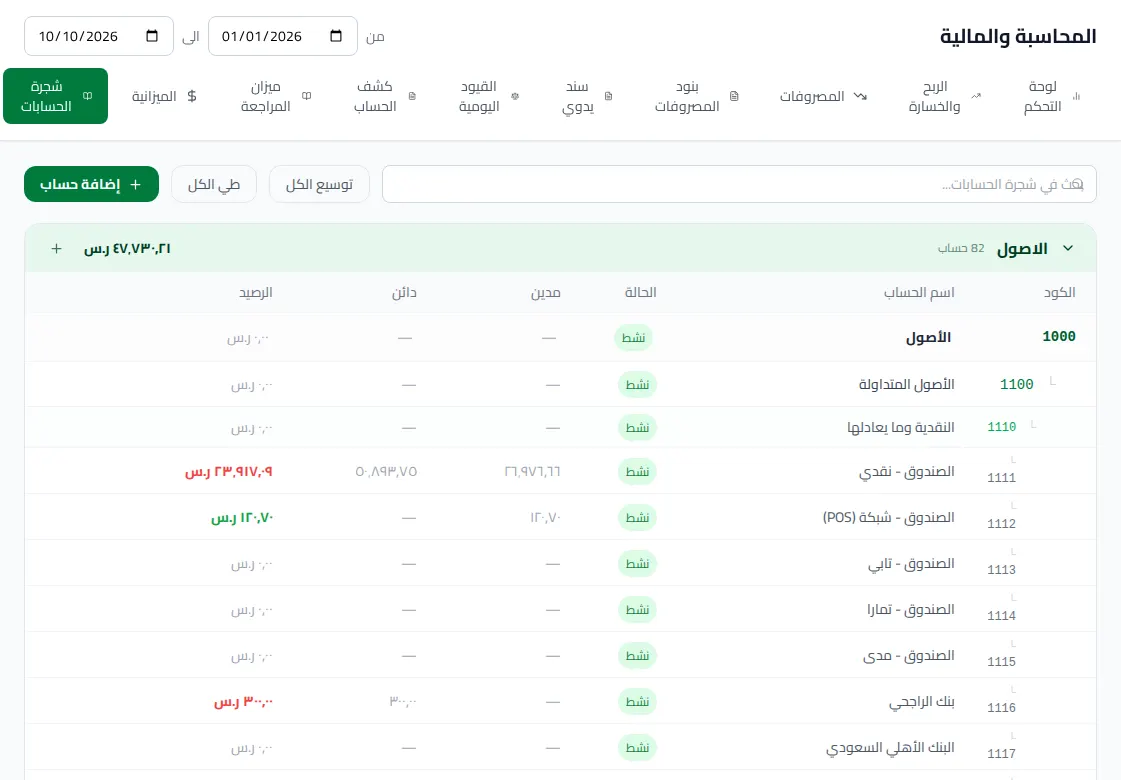Screen dimensions: 1121x780
Task: Select الصندوق - شبكة (POS) account
Action: point(889,518)
